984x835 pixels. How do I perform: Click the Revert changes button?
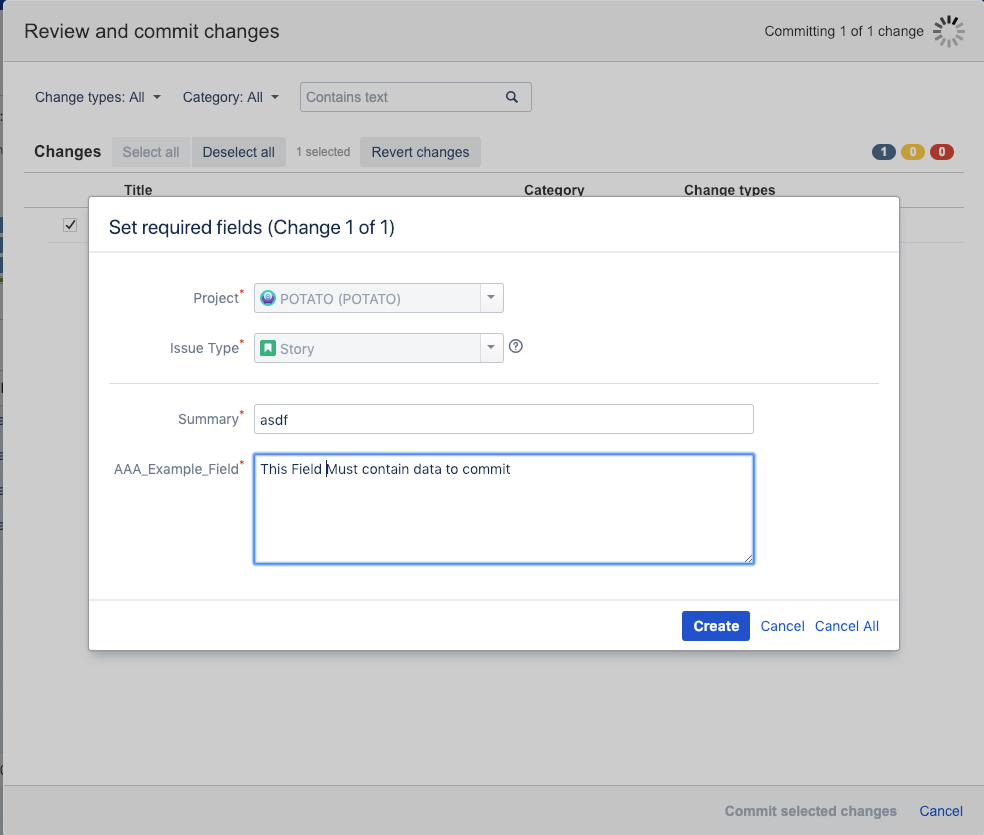[420, 152]
